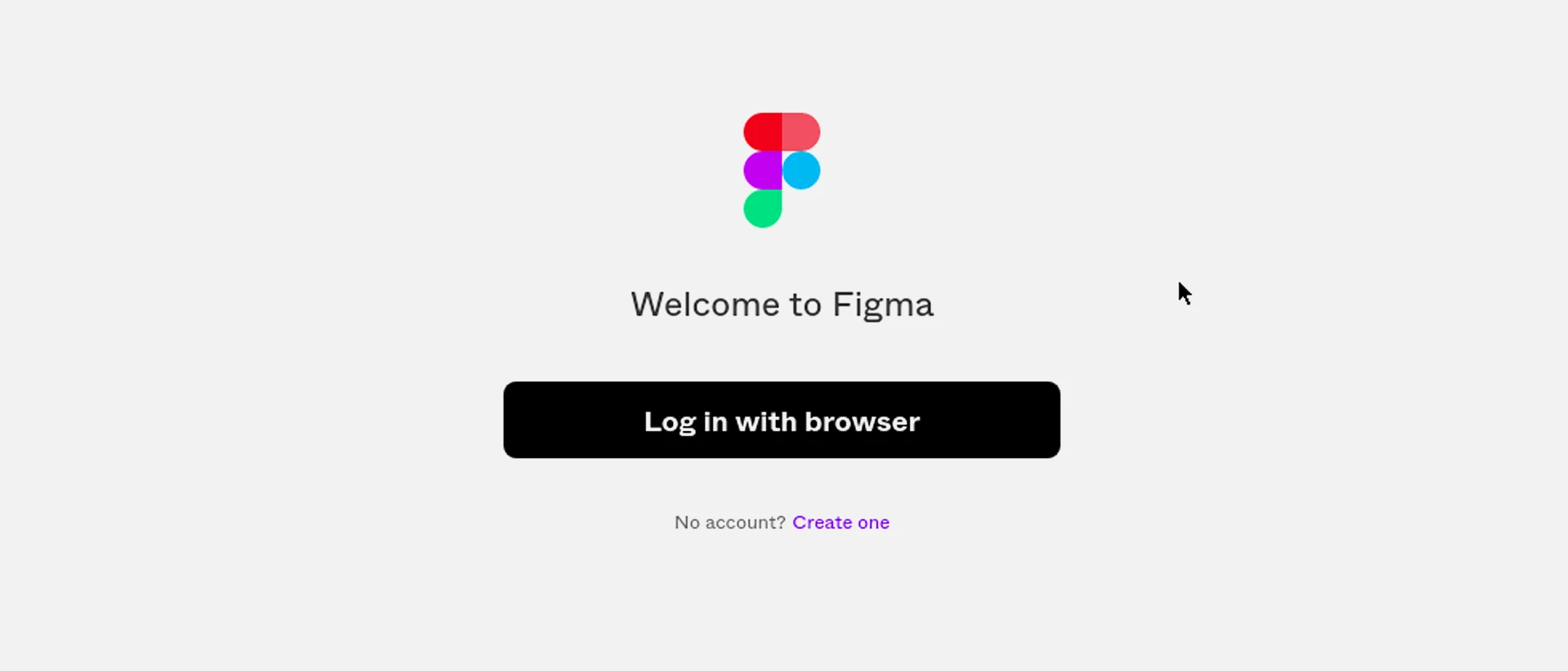Click the word Welcome in the heading
The height and width of the screenshot is (671, 1568).
pyautogui.click(x=706, y=304)
